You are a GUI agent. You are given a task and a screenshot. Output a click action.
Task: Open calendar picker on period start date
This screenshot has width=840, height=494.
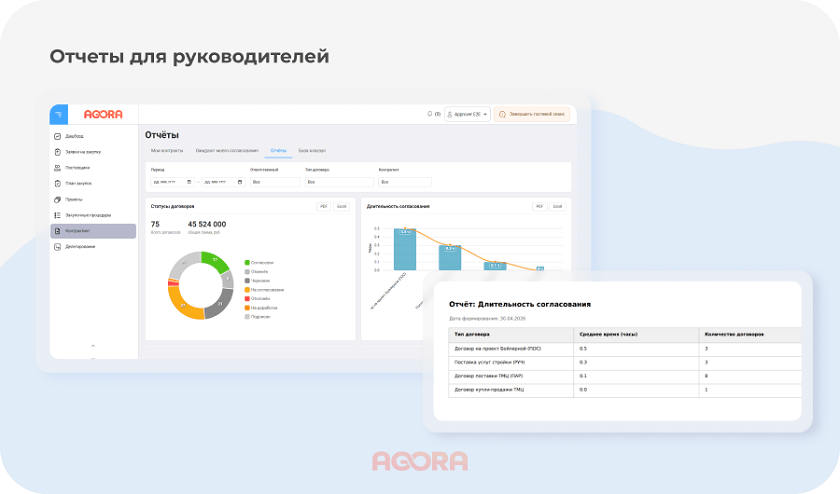[189, 182]
